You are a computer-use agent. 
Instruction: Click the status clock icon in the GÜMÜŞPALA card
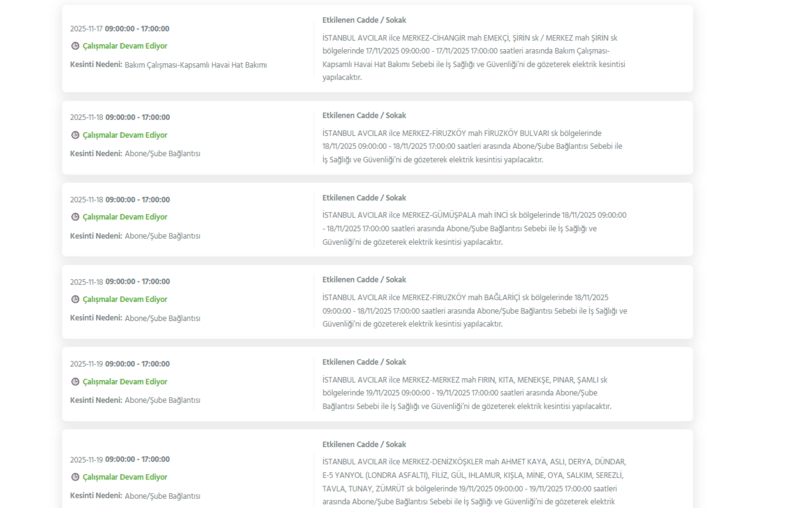tap(75, 217)
